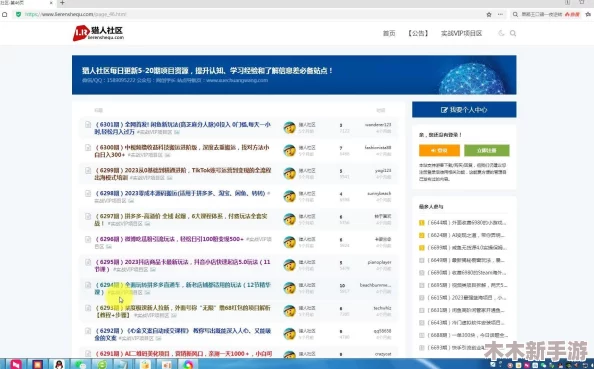Image resolution: width=594 pixels, height=369 pixels.
Task: Click the author avatar on 6301期 row
Action: point(289,128)
